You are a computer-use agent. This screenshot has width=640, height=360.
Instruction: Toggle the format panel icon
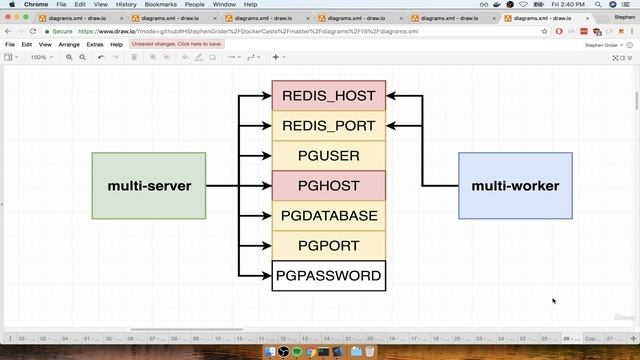622,58
